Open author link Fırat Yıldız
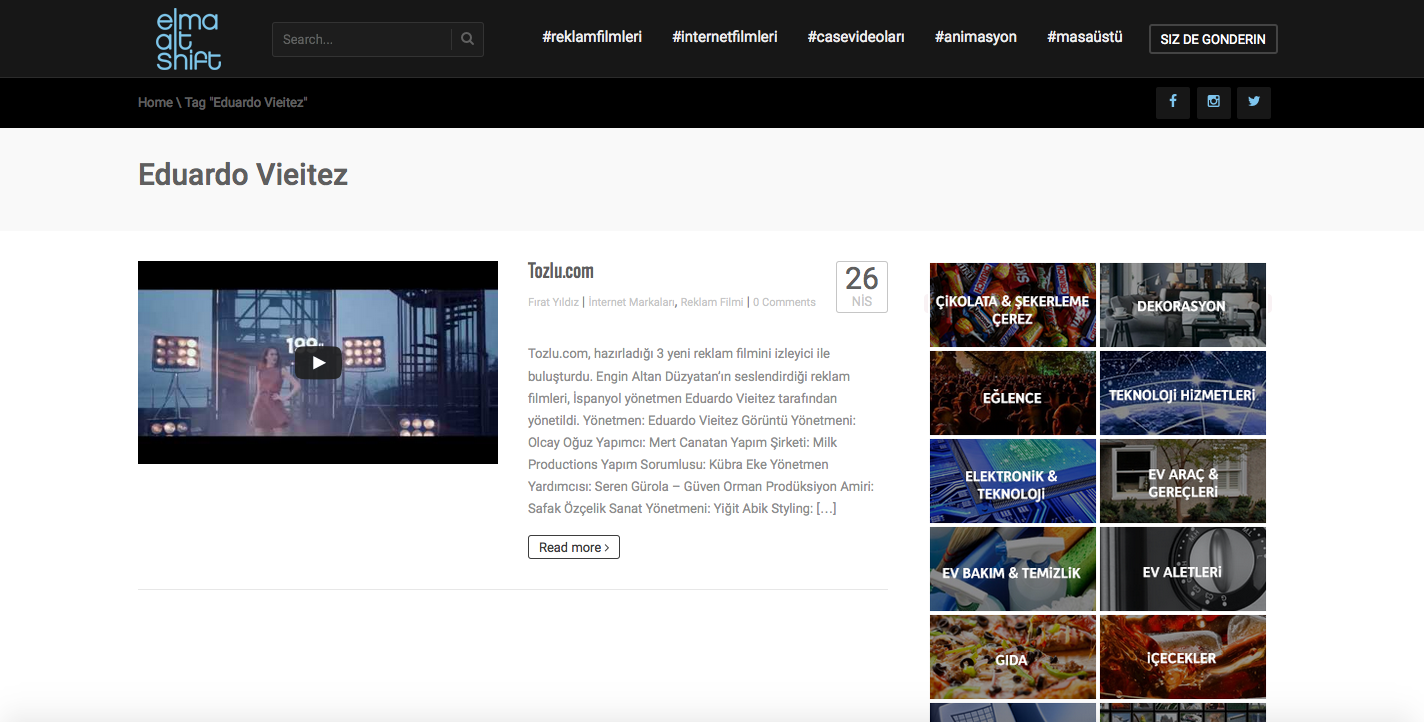Image resolution: width=1424 pixels, height=722 pixels. (x=554, y=302)
